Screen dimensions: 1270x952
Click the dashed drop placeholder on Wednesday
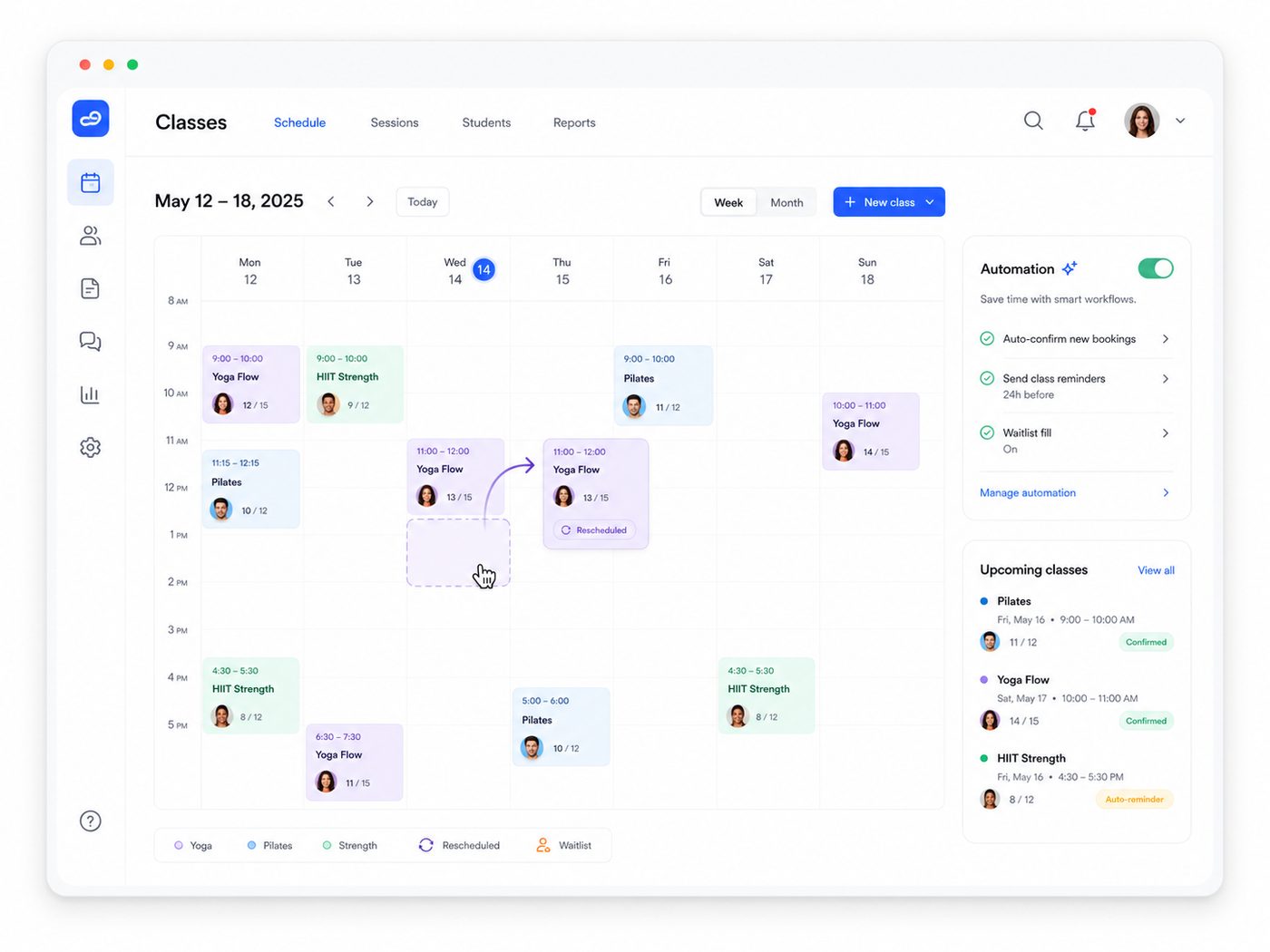click(x=458, y=553)
